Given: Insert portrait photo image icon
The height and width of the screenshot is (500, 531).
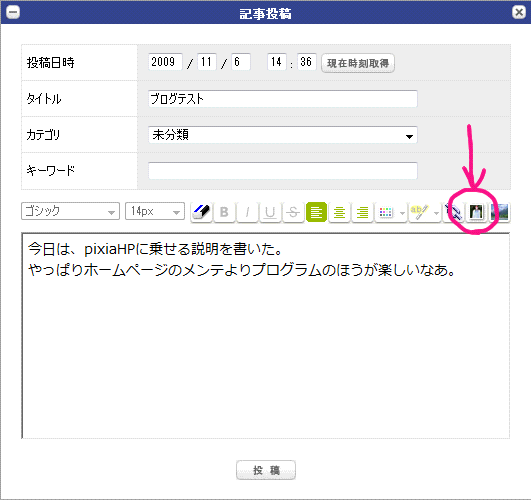Looking at the screenshot, I should 476,212.
